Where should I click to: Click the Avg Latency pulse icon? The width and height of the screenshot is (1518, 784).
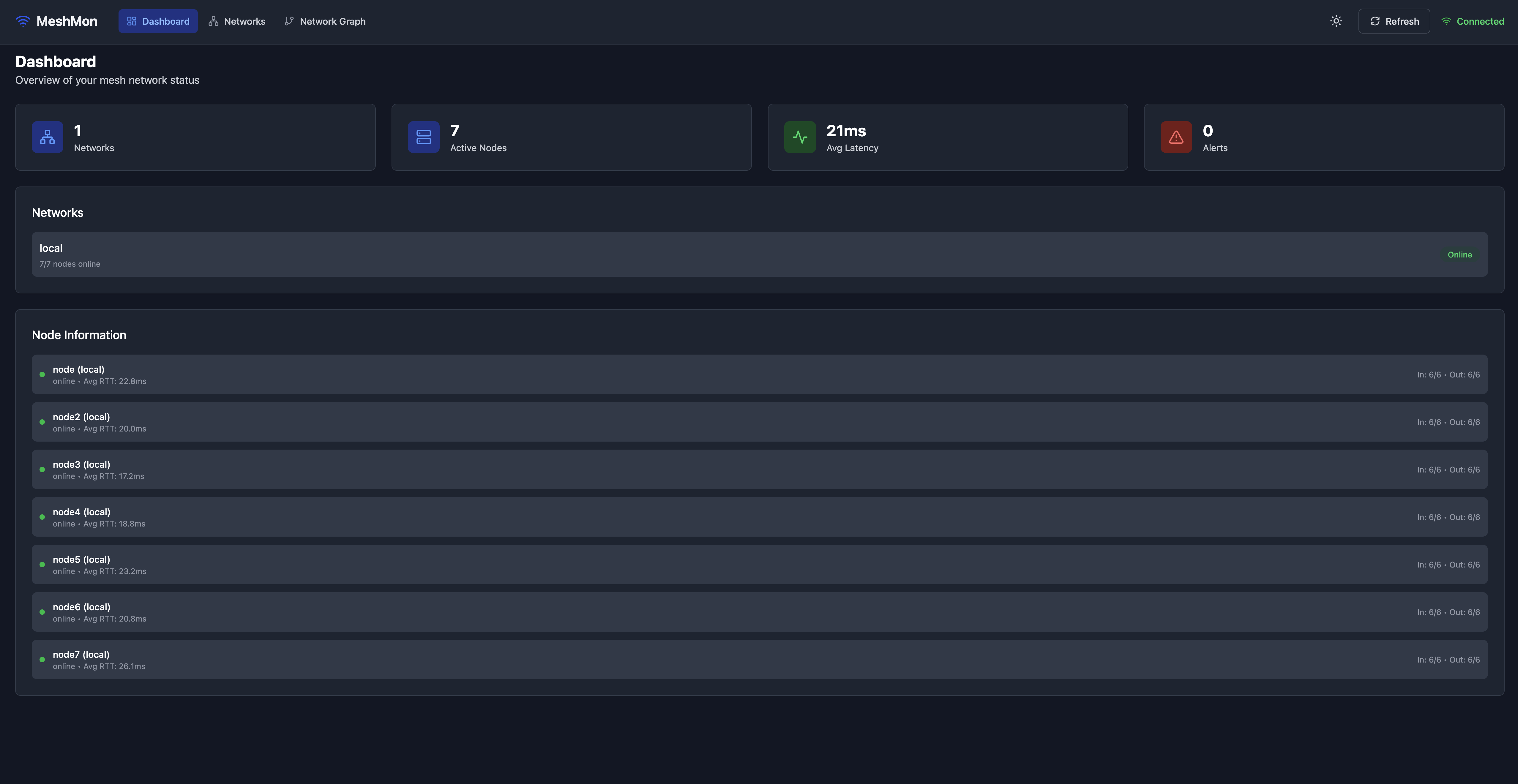(800, 137)
